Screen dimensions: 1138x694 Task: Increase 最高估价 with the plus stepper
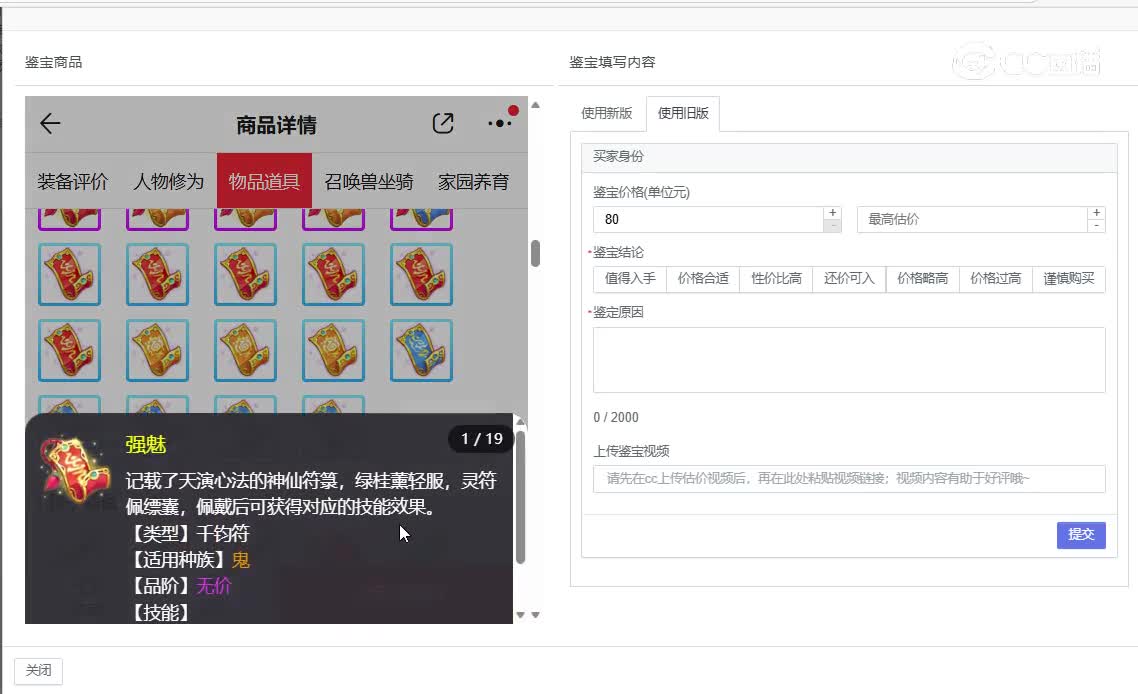(1097, 213)
